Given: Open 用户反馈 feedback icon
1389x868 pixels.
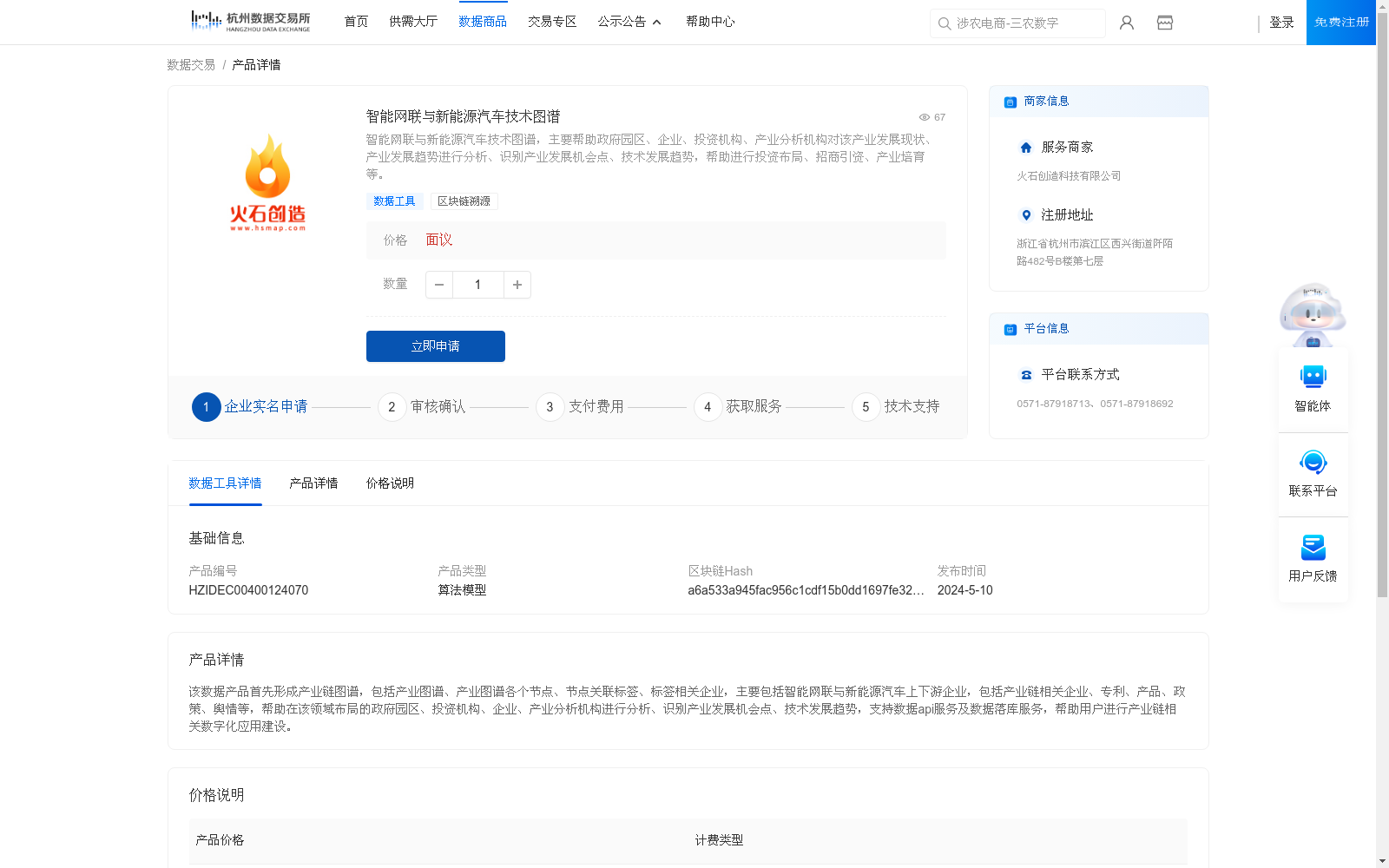Looking at the screenshot, I should (x=1313, y=548).
